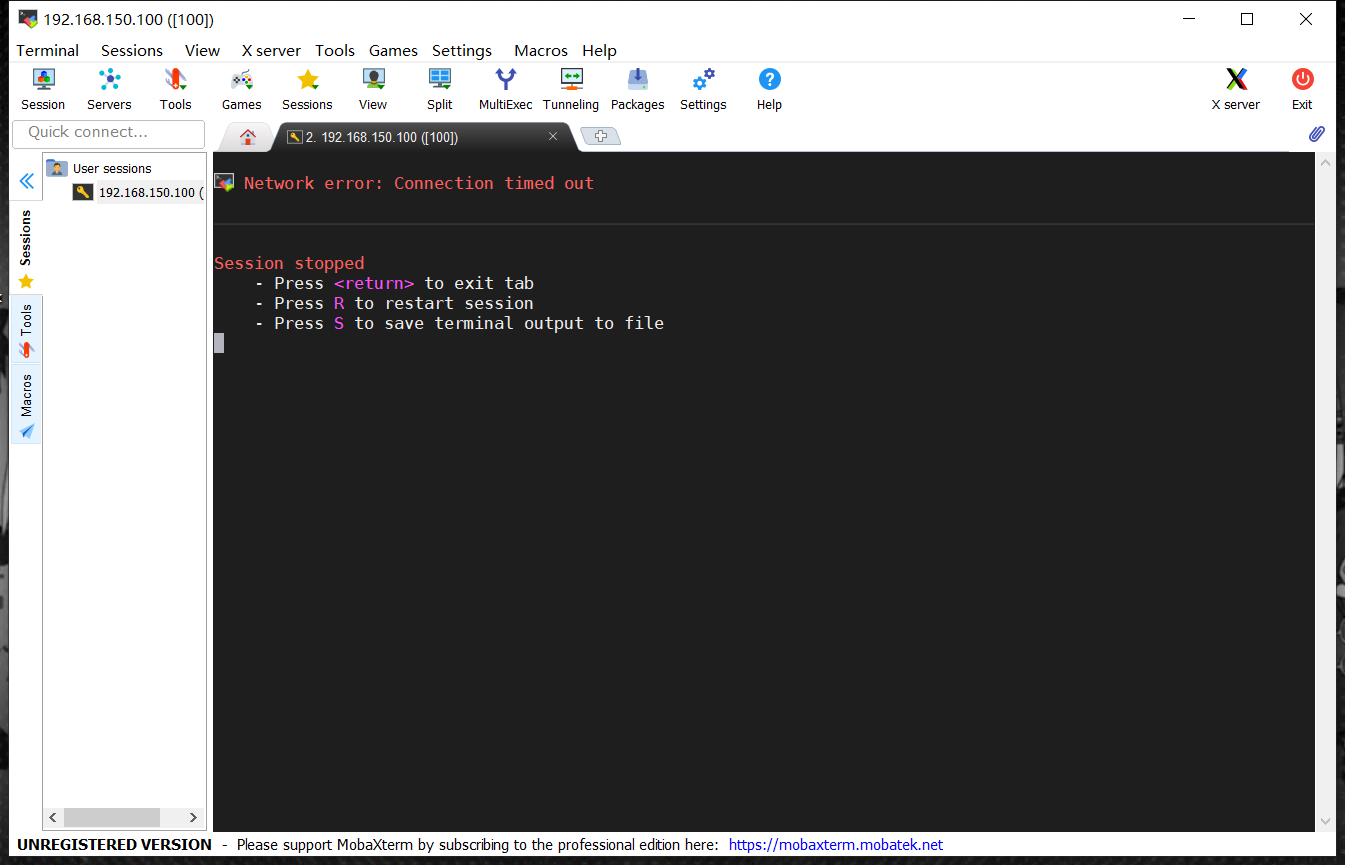Open a new terminal tab with the plus button
1345x865 pixels.
pos(600,136)
